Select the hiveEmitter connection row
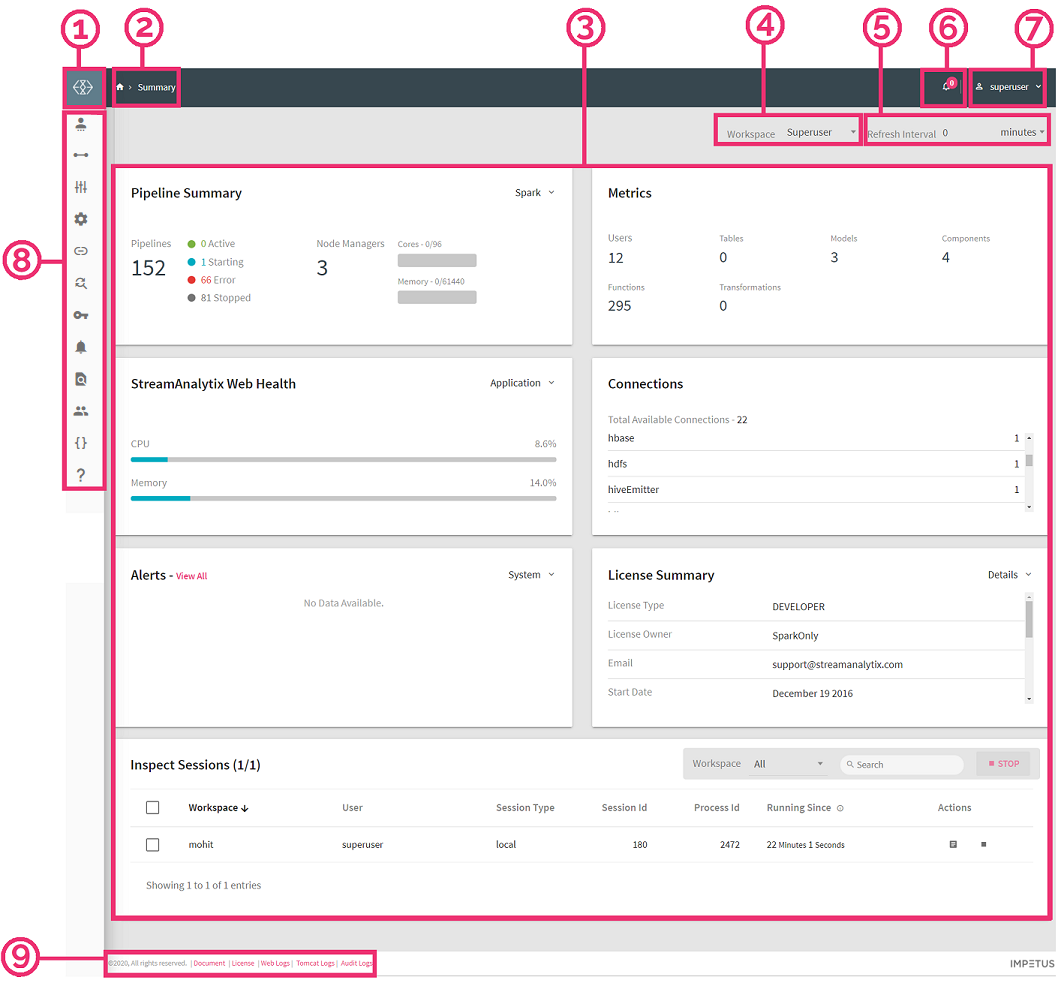 pyautogui.click(x=814, y=490)
